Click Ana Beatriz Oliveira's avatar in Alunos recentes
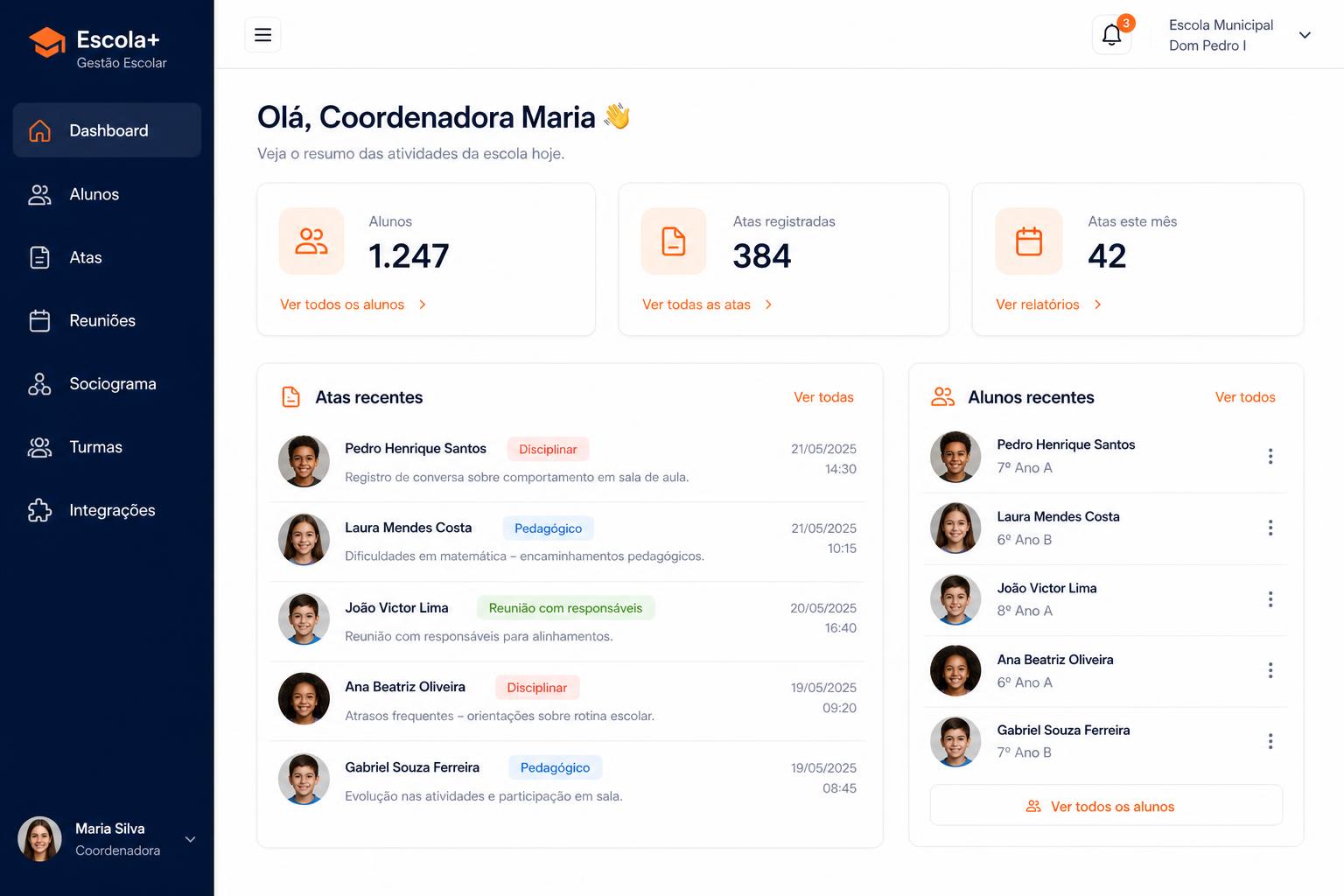1344x896 pixels. coord(955,670)
